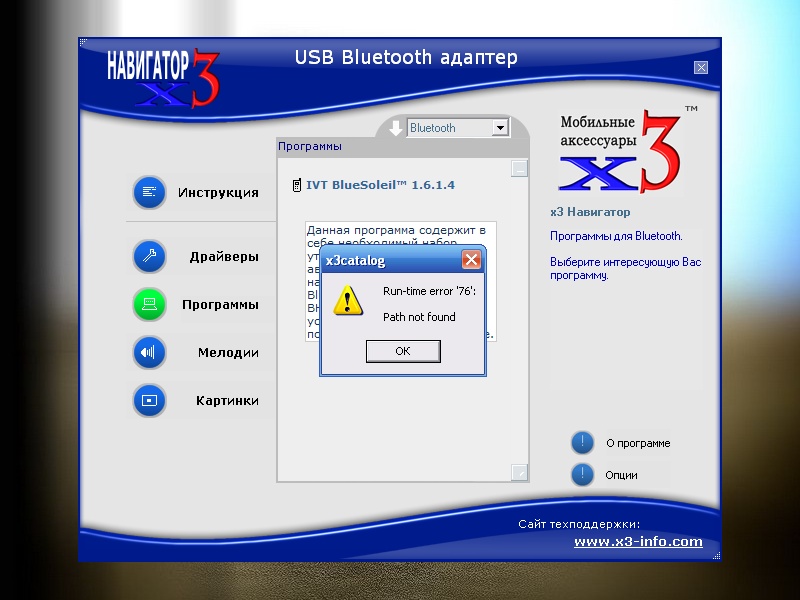Open Опции text link
800x600 pixels.
click(x=621, y=475)
